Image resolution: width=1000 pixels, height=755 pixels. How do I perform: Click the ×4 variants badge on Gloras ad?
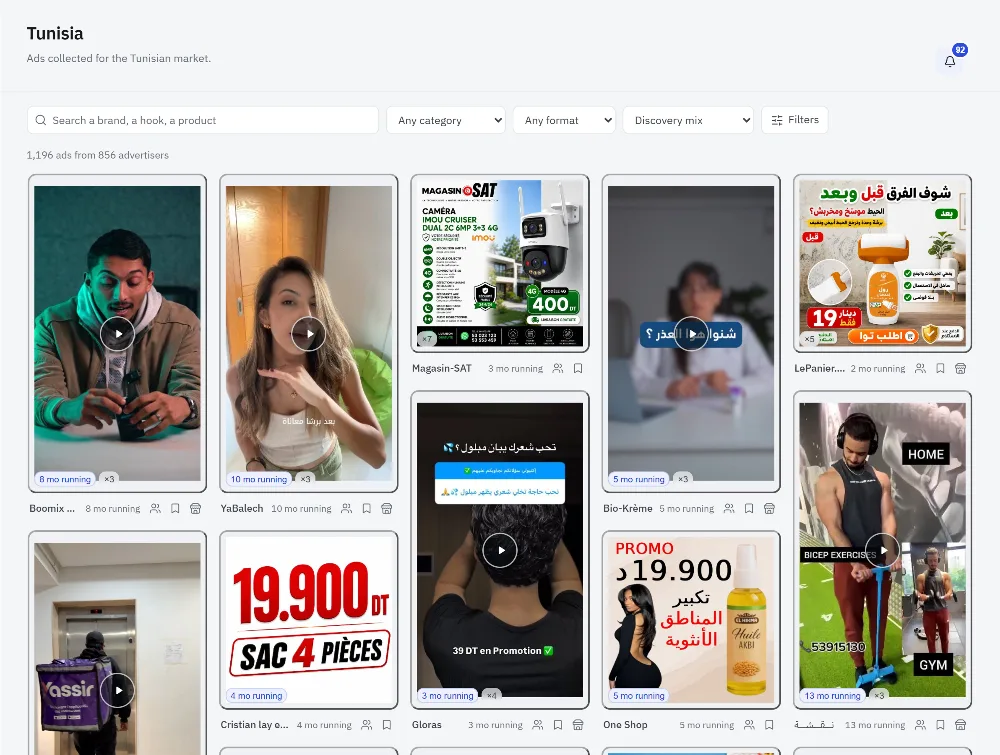click(491, 695)
